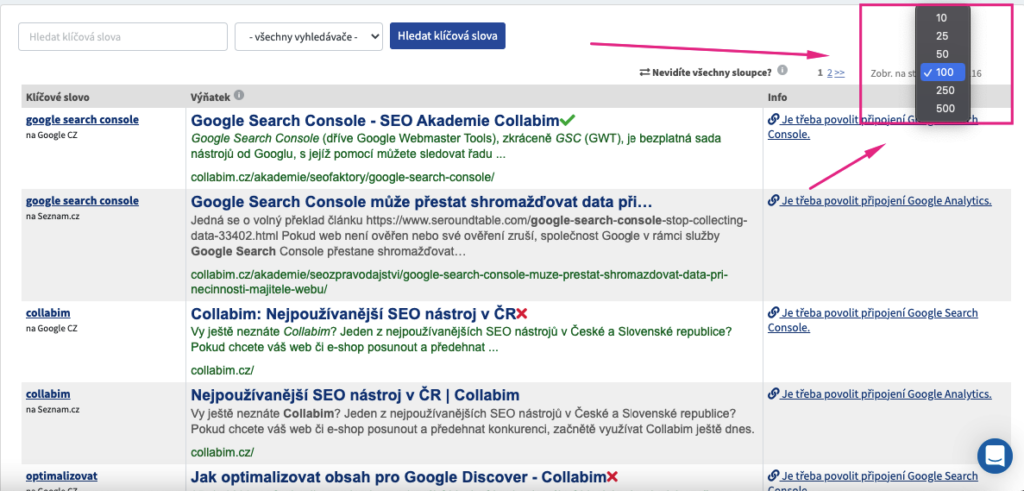Open collabim keyword on Google CZ
The height and width of the screenshot is (491, 1024).
coord(48,313)
